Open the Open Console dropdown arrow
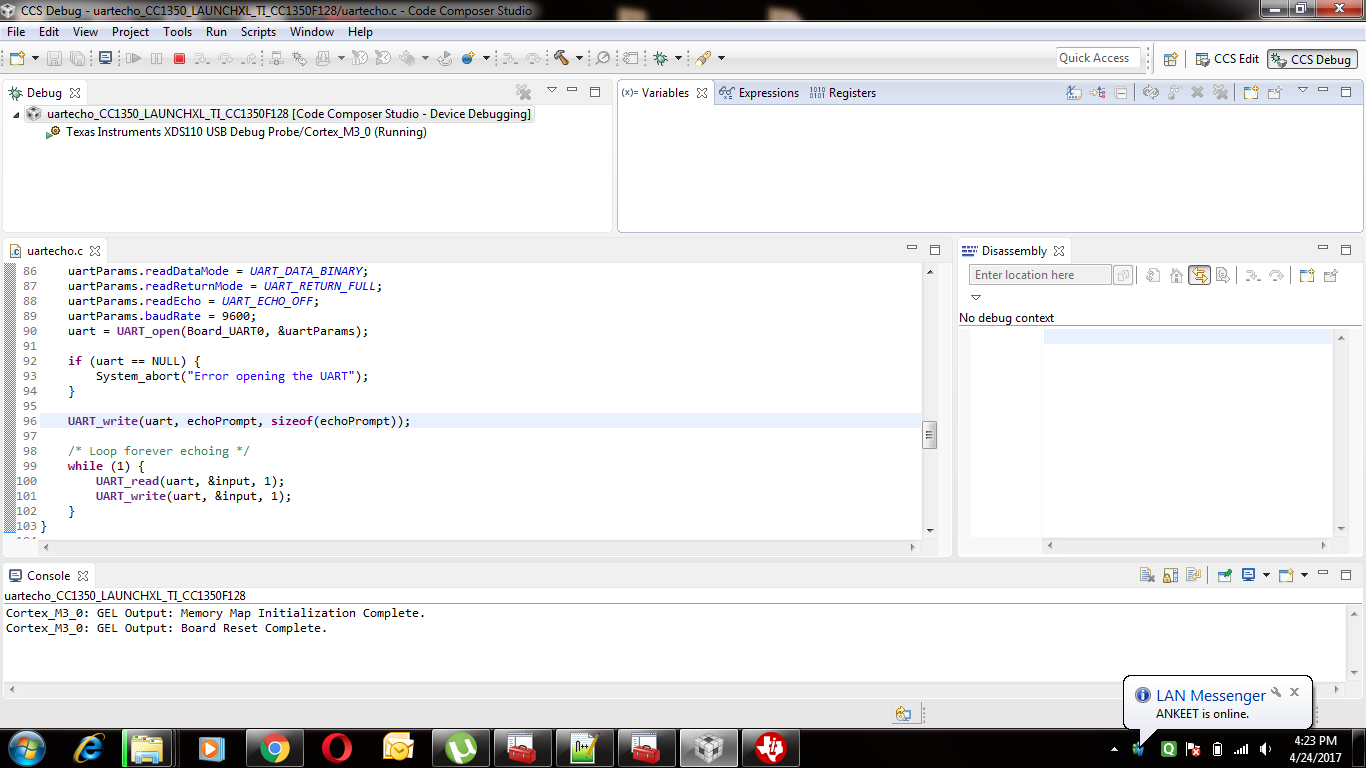Screen dimensions: 1366x768 tap(1304, 575)
